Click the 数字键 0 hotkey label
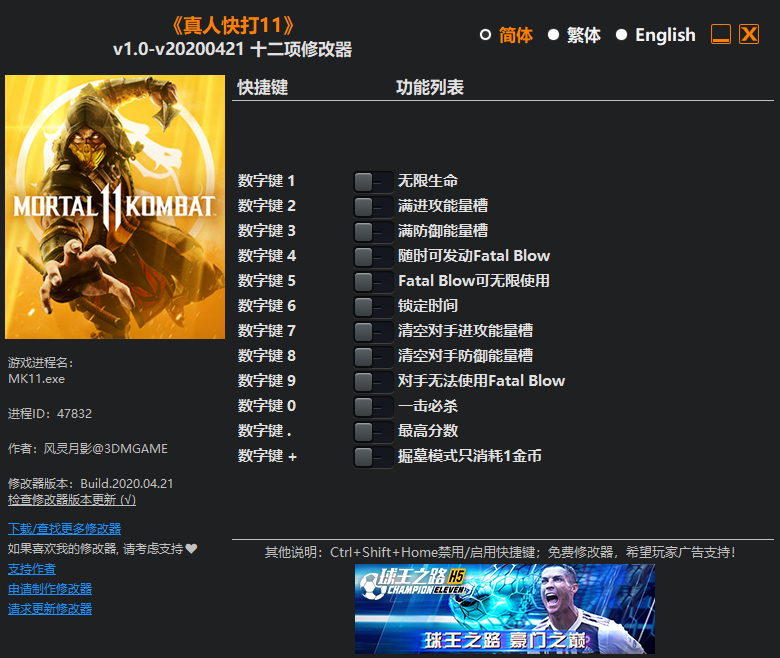Image resolution: width=780 pixels, height=658 pixels. 267,405
